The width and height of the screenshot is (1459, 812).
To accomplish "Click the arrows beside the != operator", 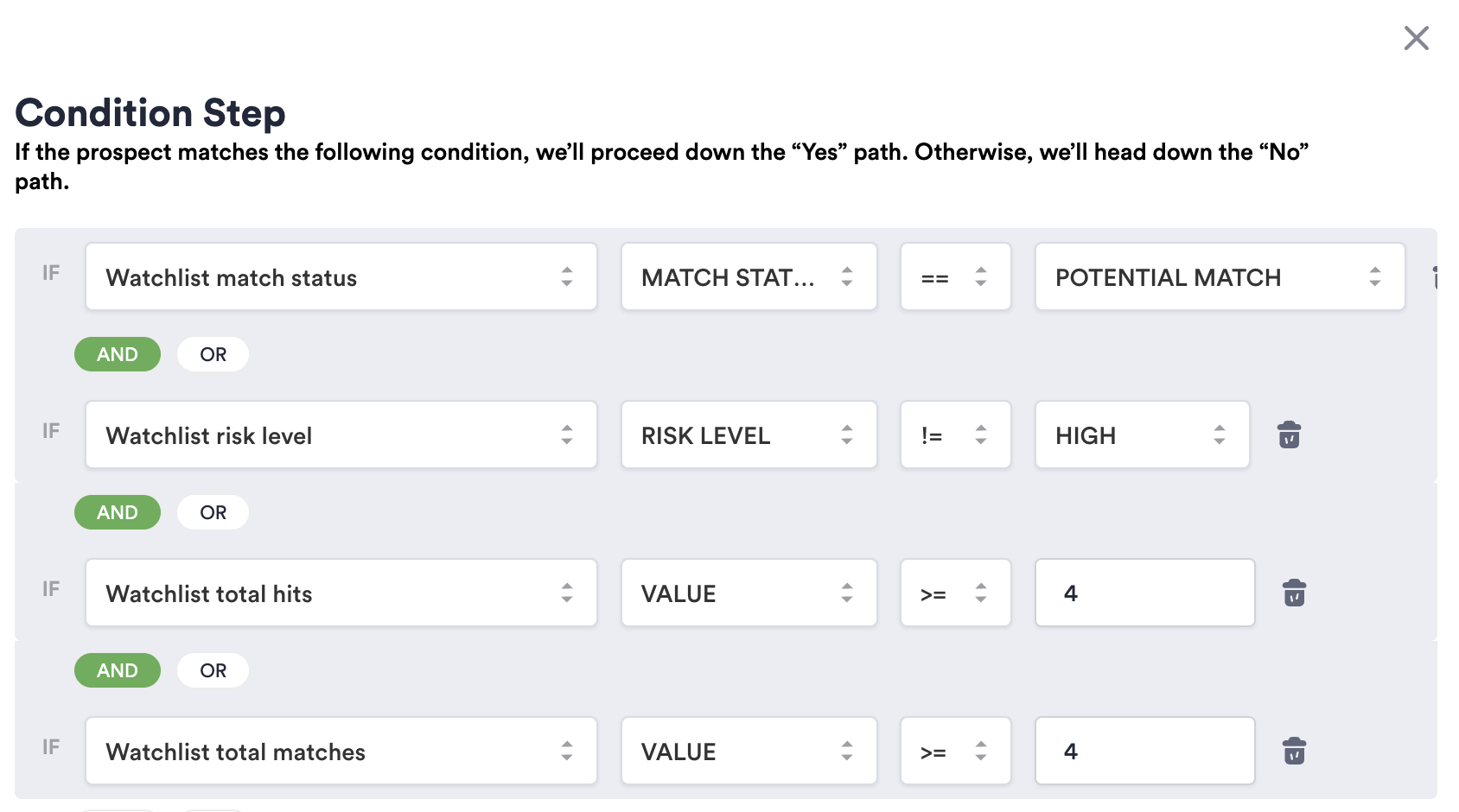I will click(980, 435).
